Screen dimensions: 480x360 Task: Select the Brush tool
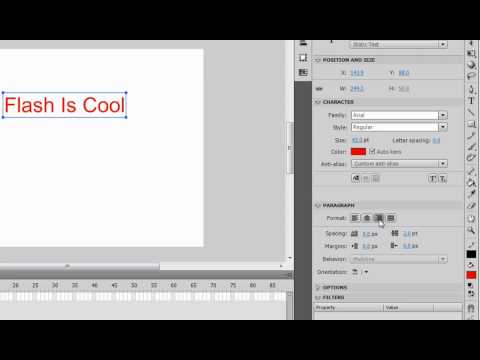tap(471, 147)
